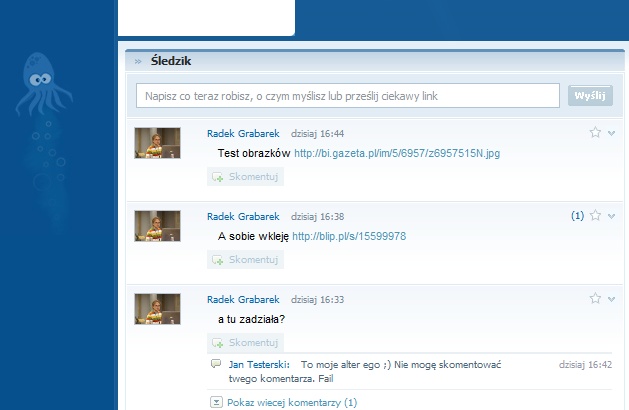Viewport: 629px width, 410px height.
Task: Open the bi.gazeta.pl image link
Action: tap(397, 153)
